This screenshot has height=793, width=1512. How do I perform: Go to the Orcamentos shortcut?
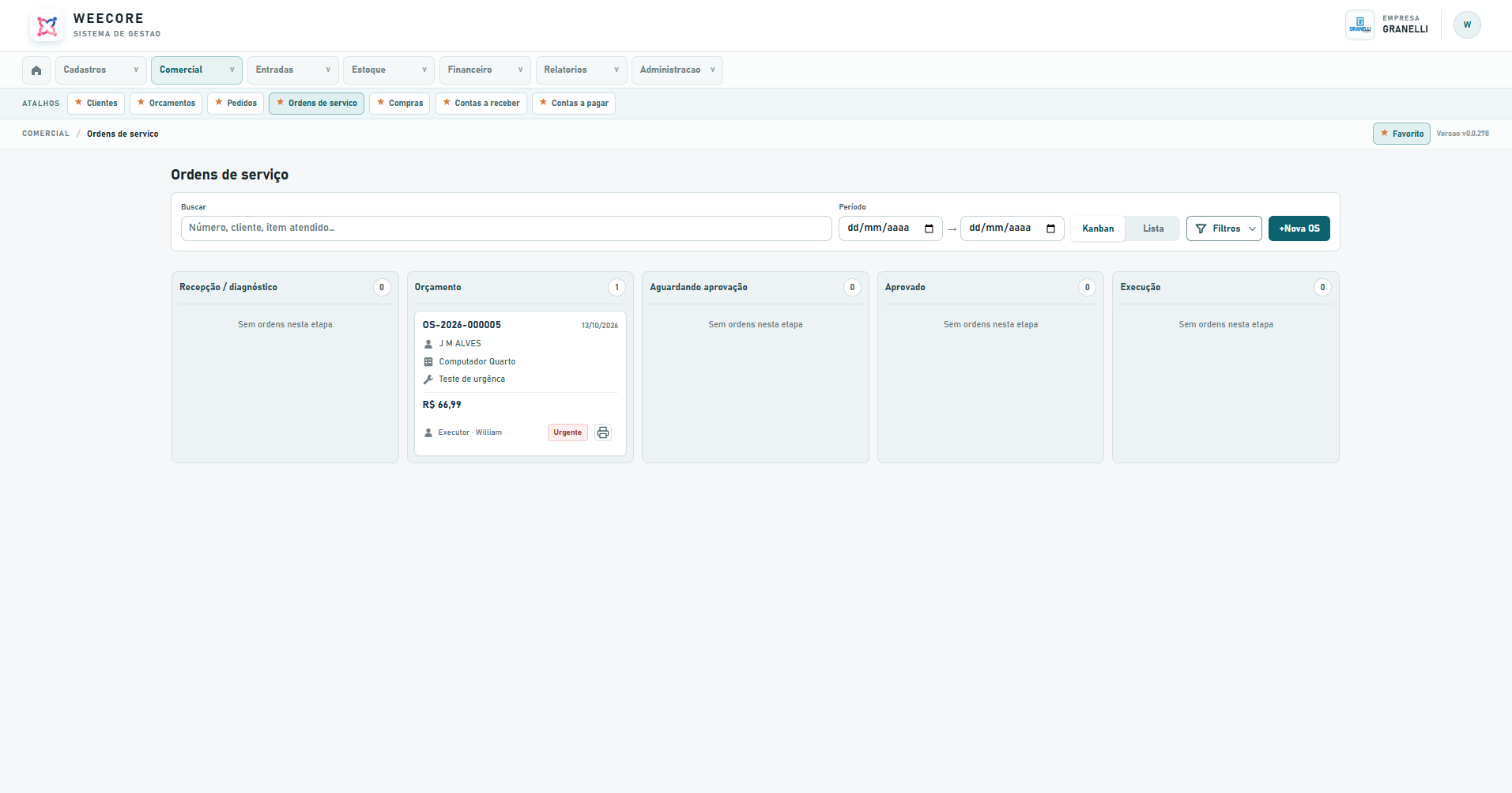[x=166, y=104]
